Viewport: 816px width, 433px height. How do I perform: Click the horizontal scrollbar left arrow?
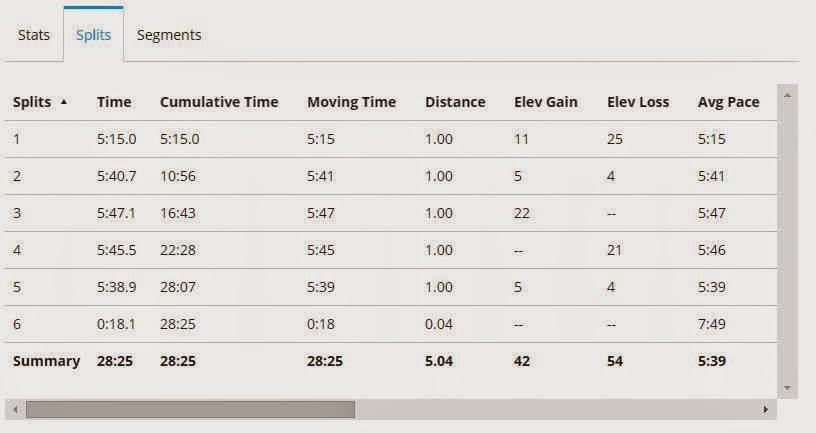click(x=13, y=409)
